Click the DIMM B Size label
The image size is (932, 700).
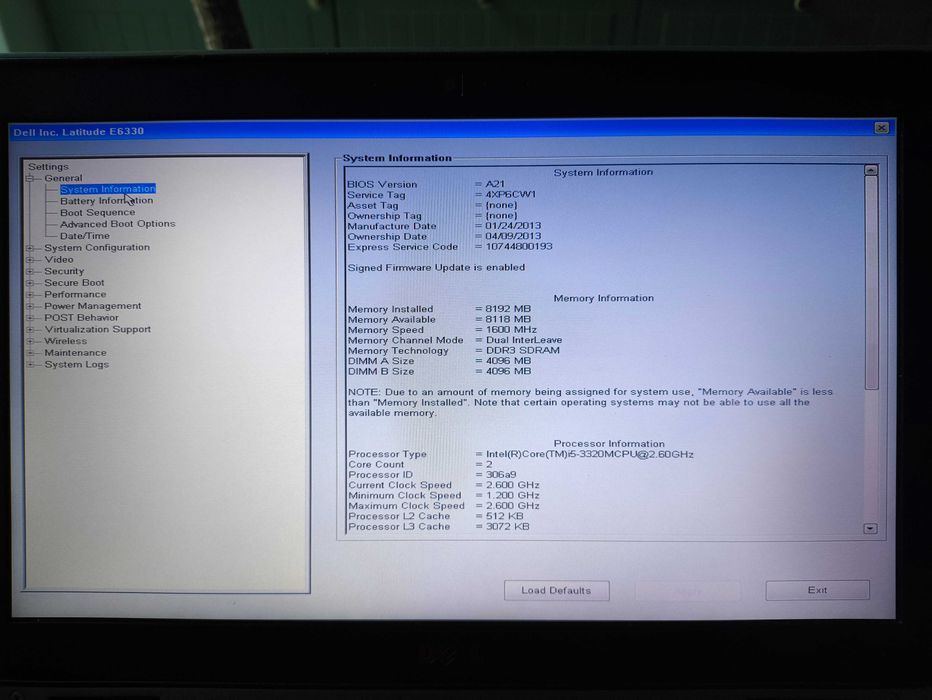click(380, 371)
